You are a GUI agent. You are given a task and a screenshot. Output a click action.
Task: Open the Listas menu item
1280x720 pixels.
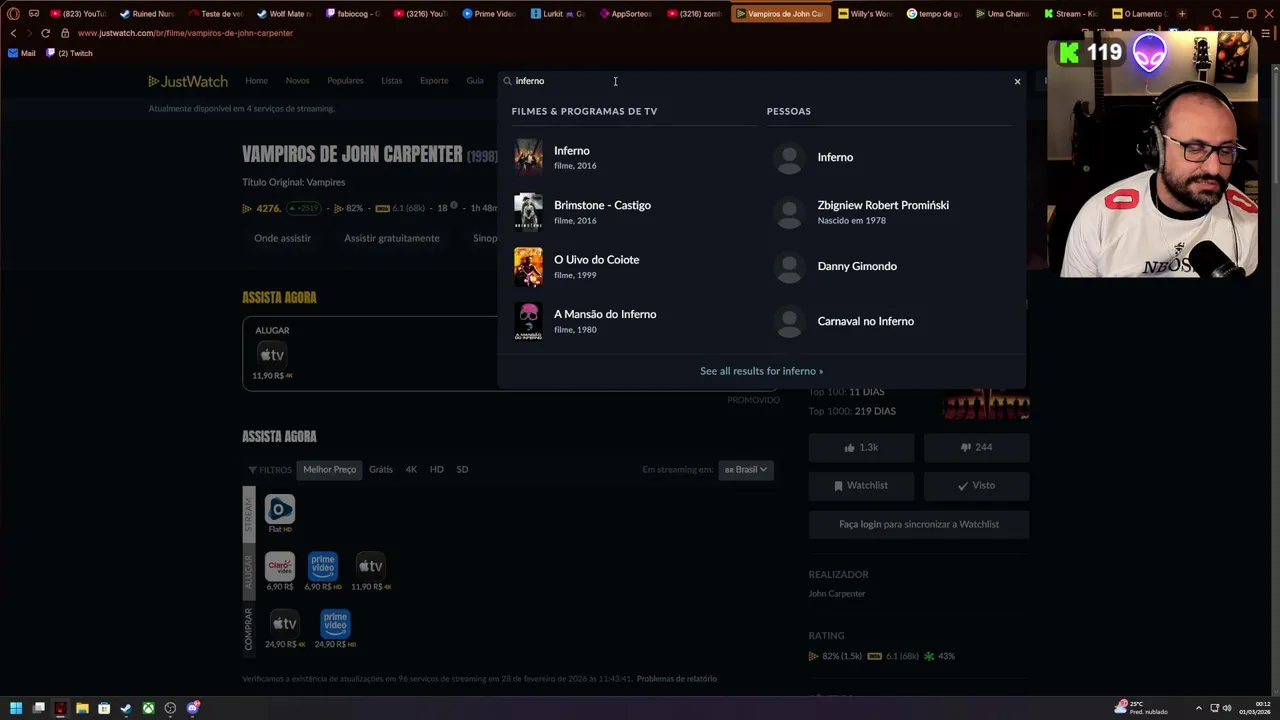click(392, 81)
